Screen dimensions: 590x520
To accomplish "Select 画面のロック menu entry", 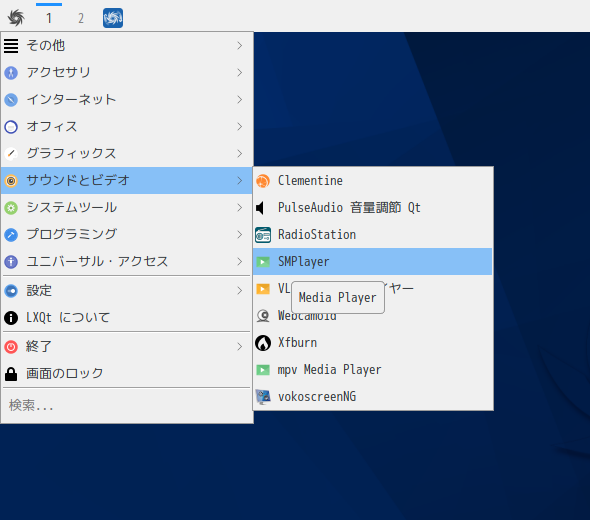I will [126, 374].
